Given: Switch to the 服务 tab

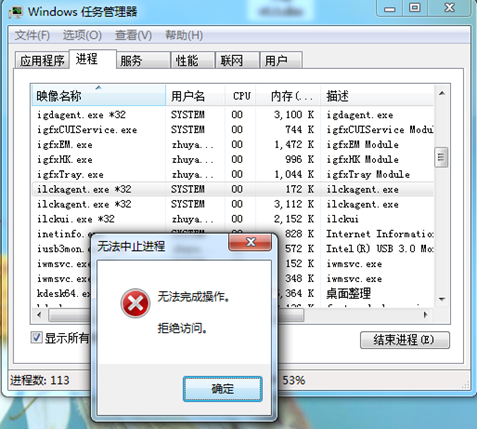Looking at the screenshot, I should pyautogui.click(x=143, y=61).
